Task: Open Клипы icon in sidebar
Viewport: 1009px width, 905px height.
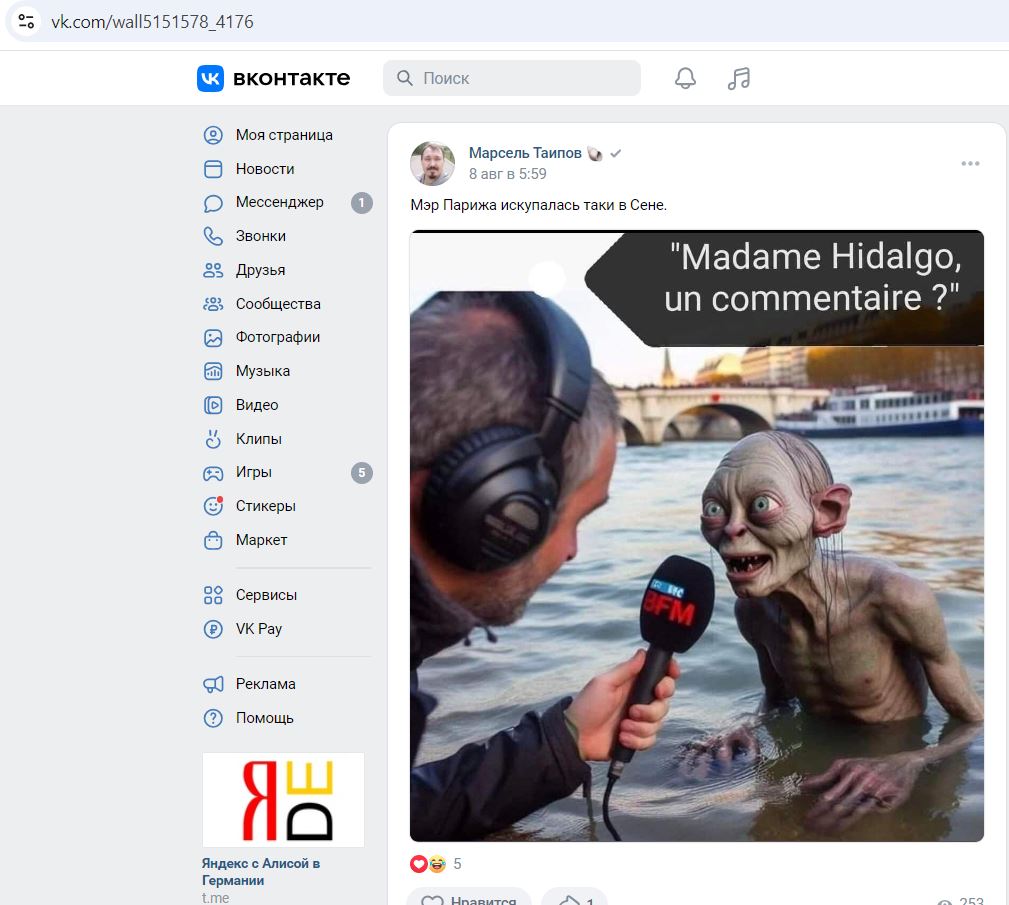Action: pyautogui.click(x=213, y=439)
